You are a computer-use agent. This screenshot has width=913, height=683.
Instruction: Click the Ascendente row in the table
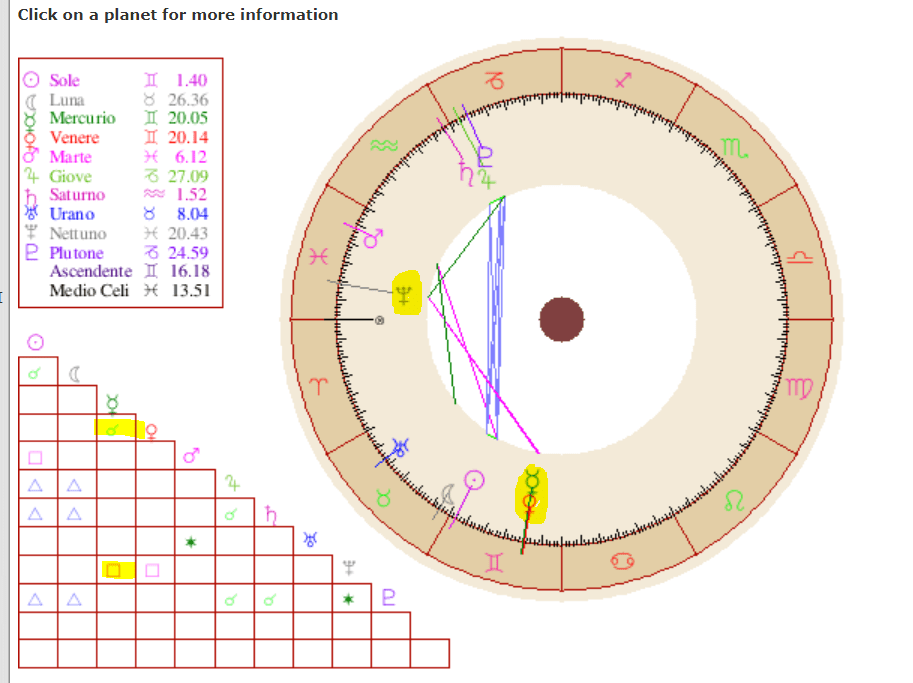point(90,271)
